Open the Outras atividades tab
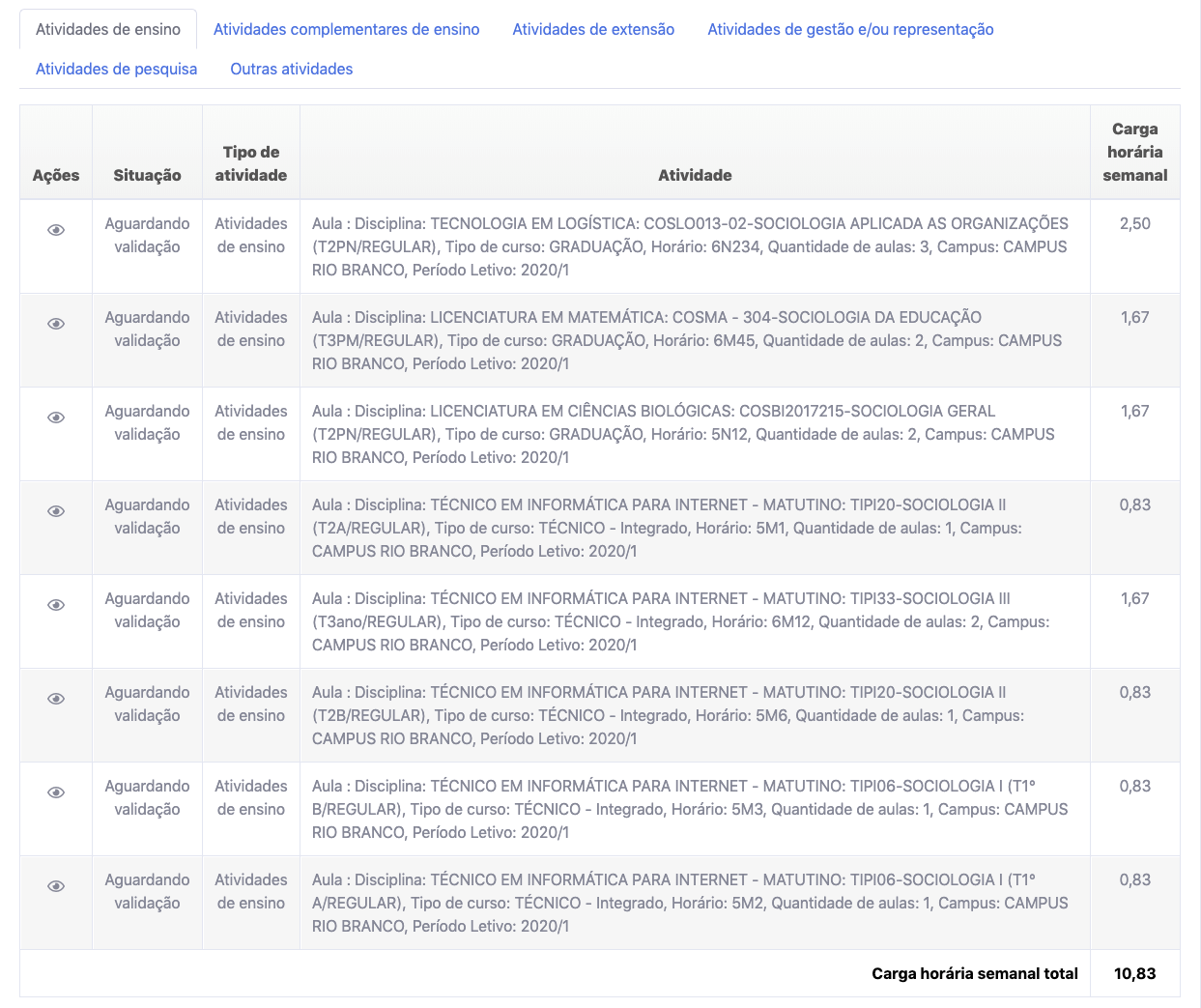This screenshot has height=1008, width=1201. (x=291, y=69)
